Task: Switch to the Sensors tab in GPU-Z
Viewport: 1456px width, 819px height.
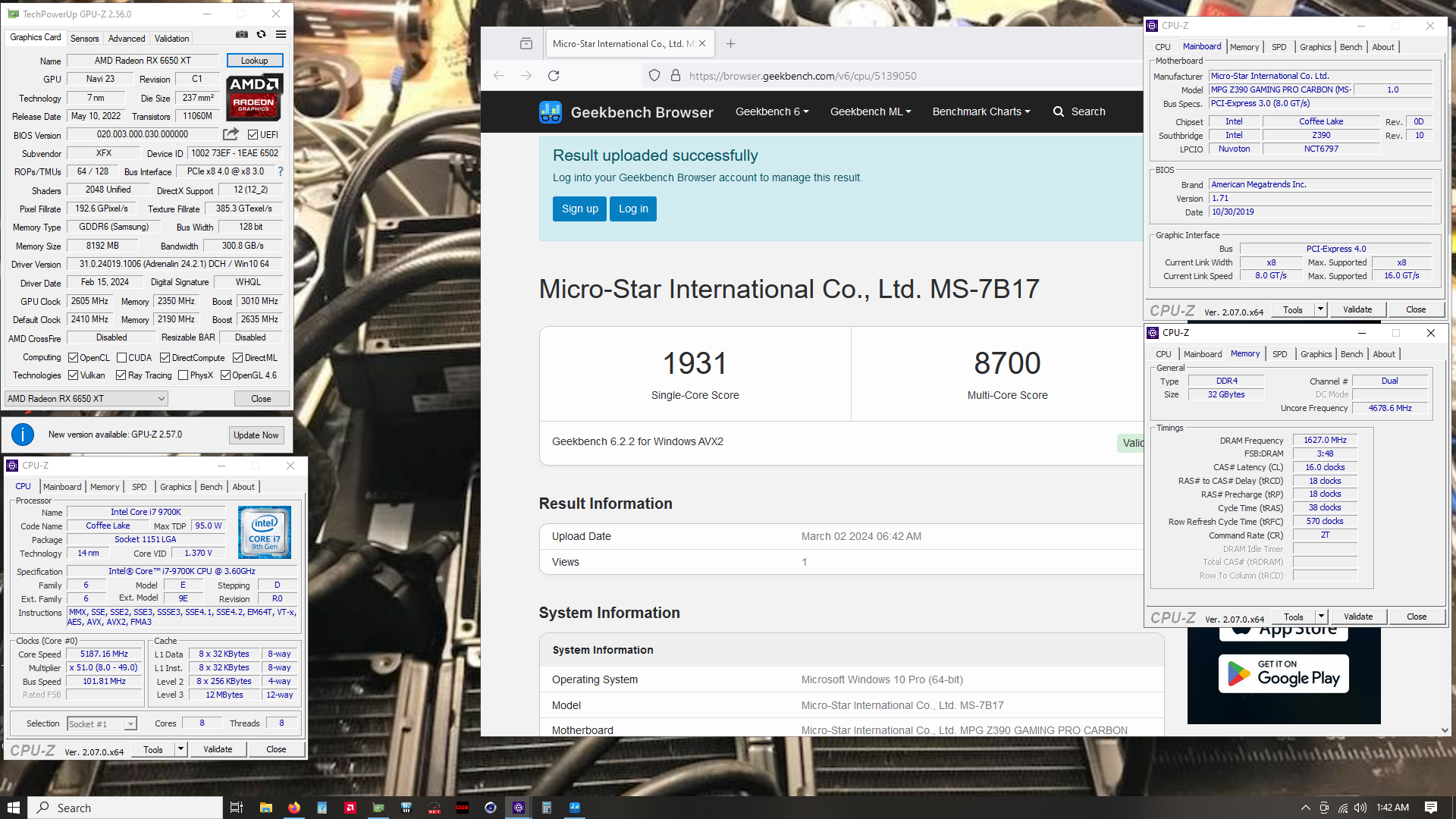Action: point(84,39)
